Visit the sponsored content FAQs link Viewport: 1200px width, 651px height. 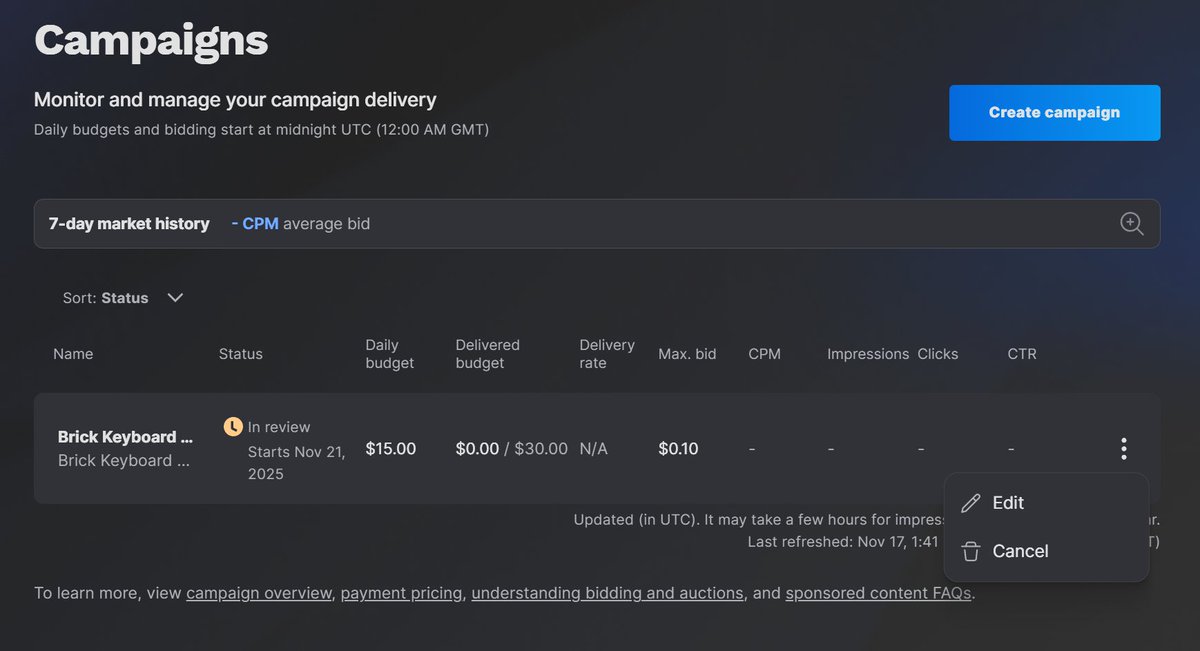878,593
